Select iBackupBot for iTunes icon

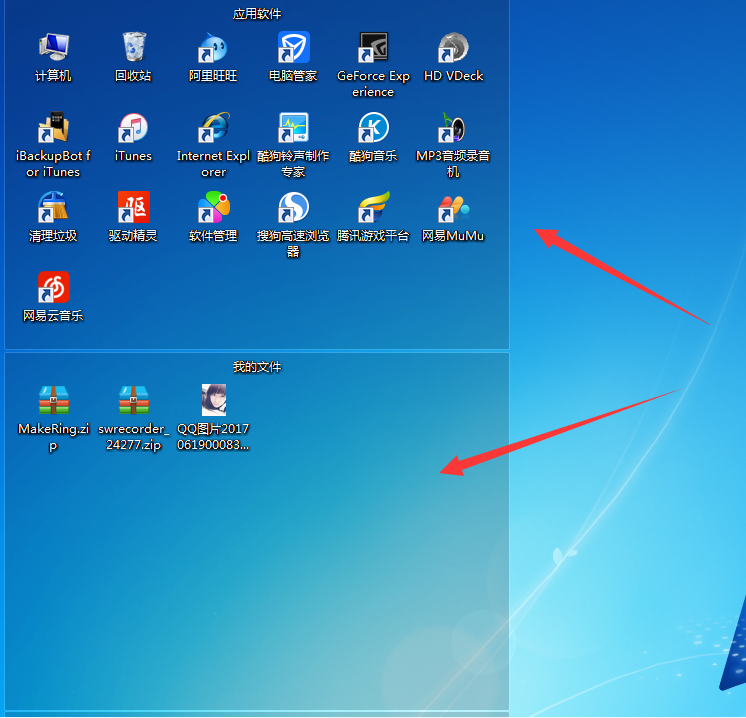[53, 128]
